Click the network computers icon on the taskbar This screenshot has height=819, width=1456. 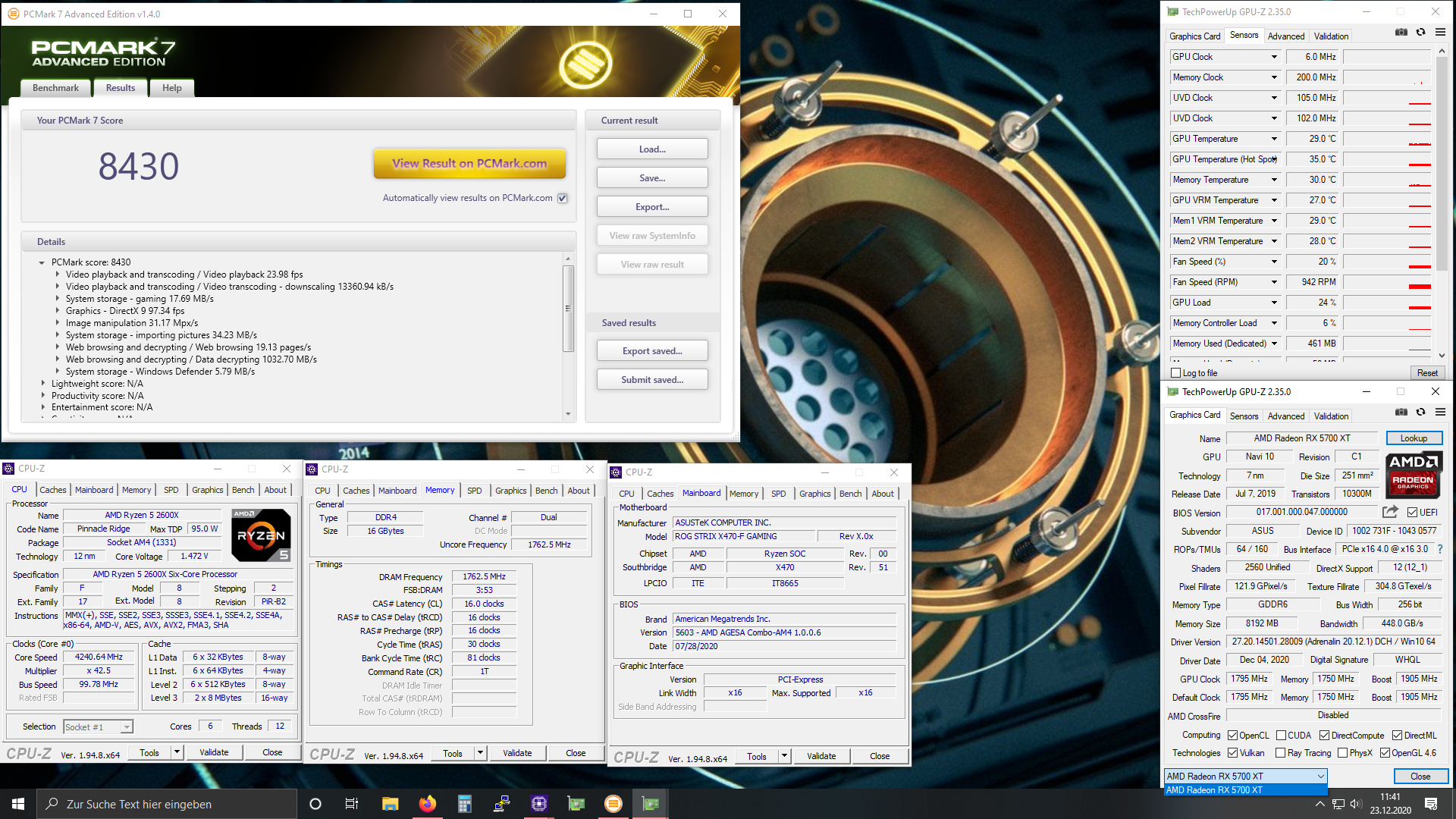tap(501, 804)
